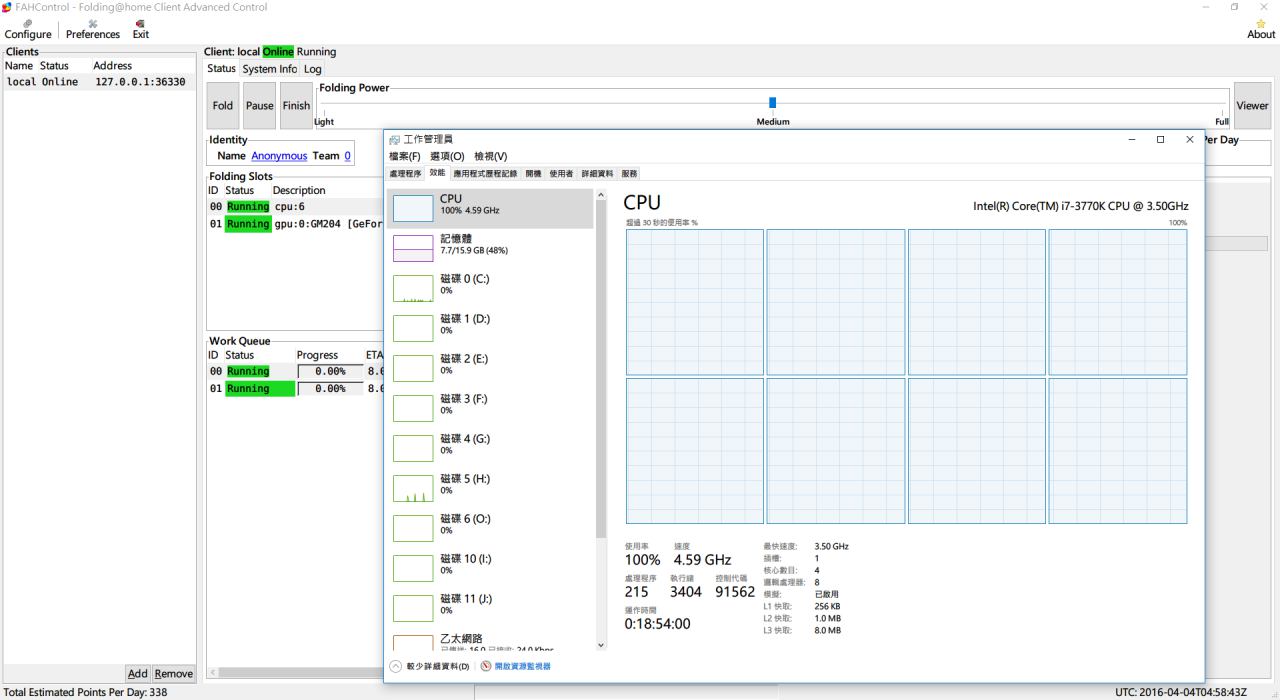
Task: Open the System Info tab
Action: pos(270,69)
